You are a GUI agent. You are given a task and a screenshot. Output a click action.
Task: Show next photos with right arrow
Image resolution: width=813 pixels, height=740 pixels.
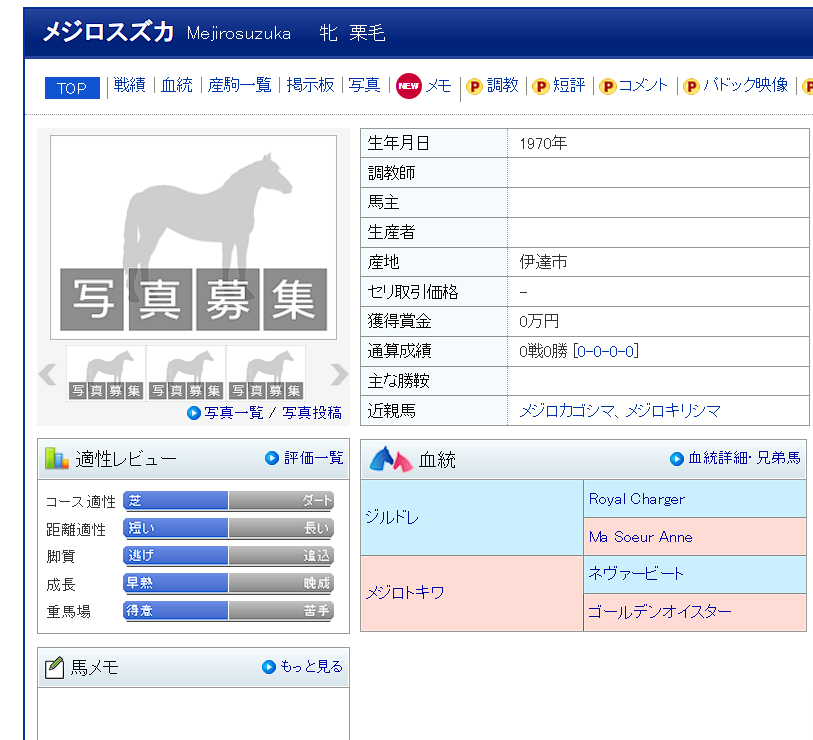[x=339, y=374]
